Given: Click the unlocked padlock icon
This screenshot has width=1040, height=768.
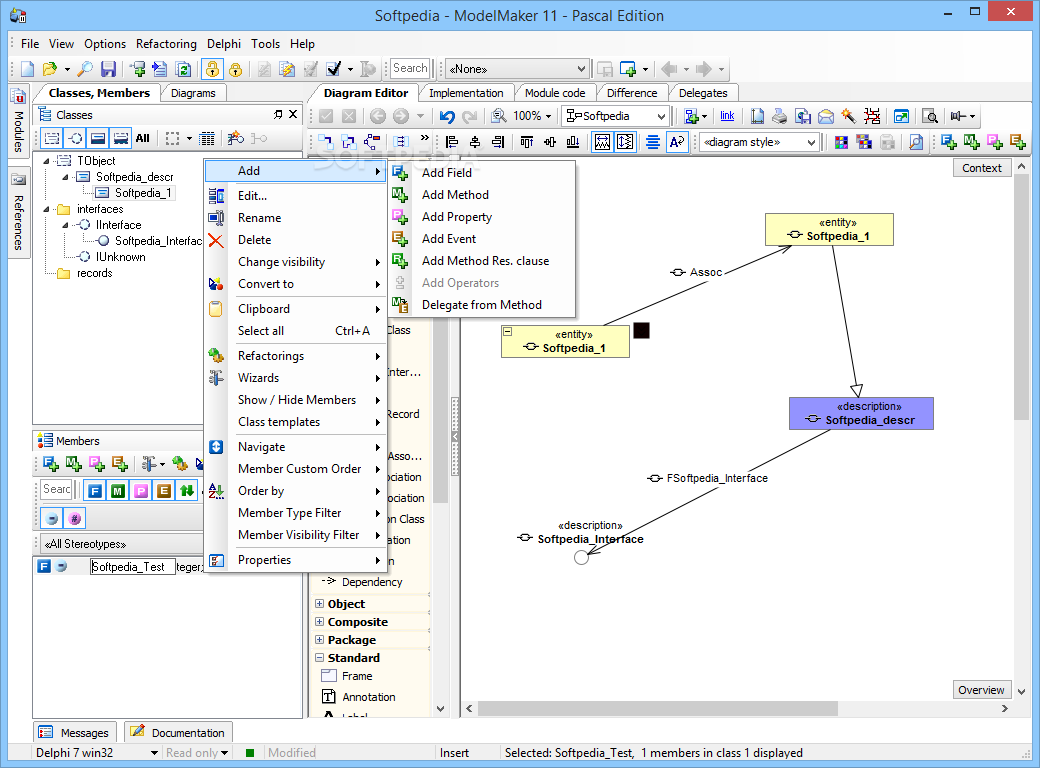Looking at the screenshot, I should click(x=212, y=69).
